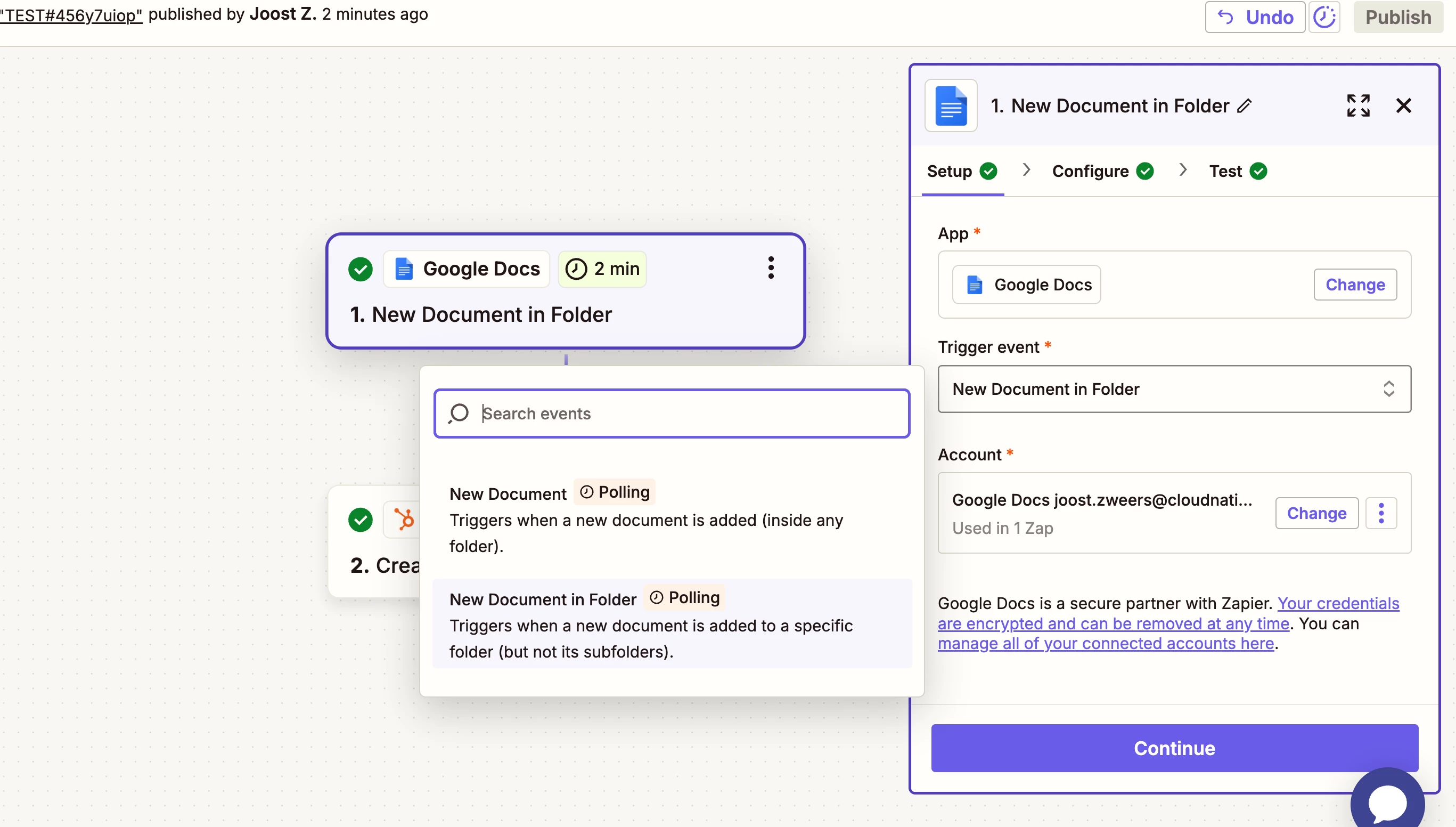This screenshot has height=827, width=1456.
Task: Open account options three-dot menu
Action: pos(1381,514)
